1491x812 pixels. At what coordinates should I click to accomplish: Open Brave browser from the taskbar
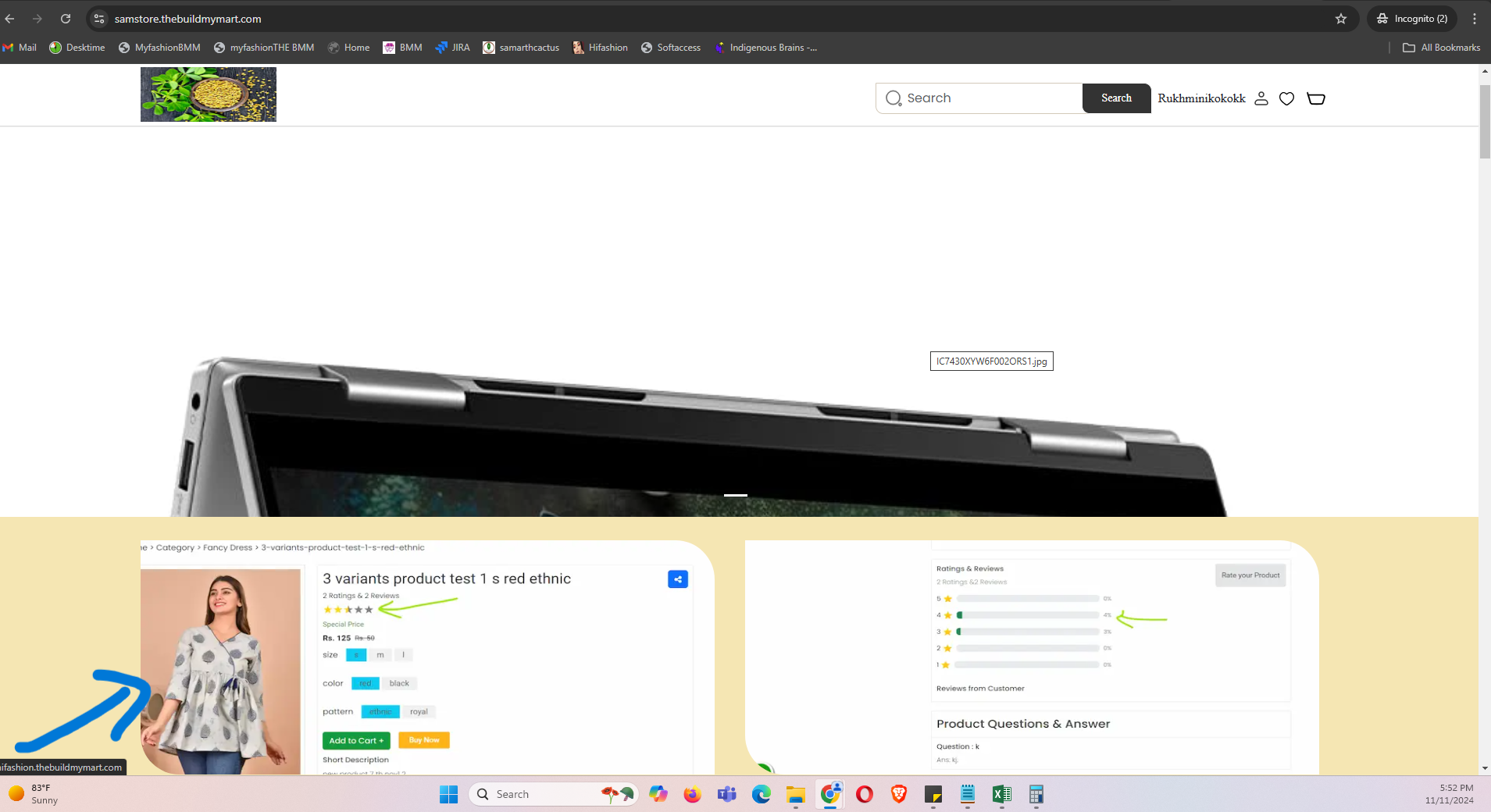coord(899,794)
